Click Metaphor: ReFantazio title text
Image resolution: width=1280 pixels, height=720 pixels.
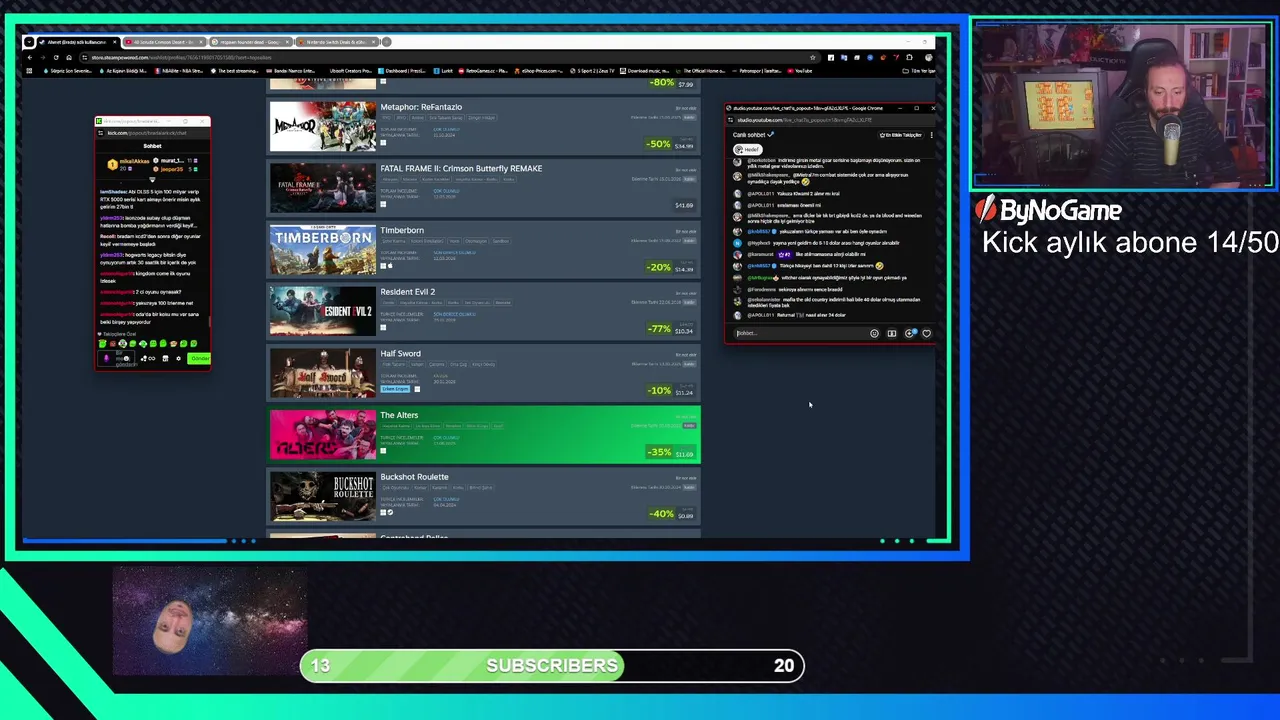pyautogui.click(x=421, y=107)
